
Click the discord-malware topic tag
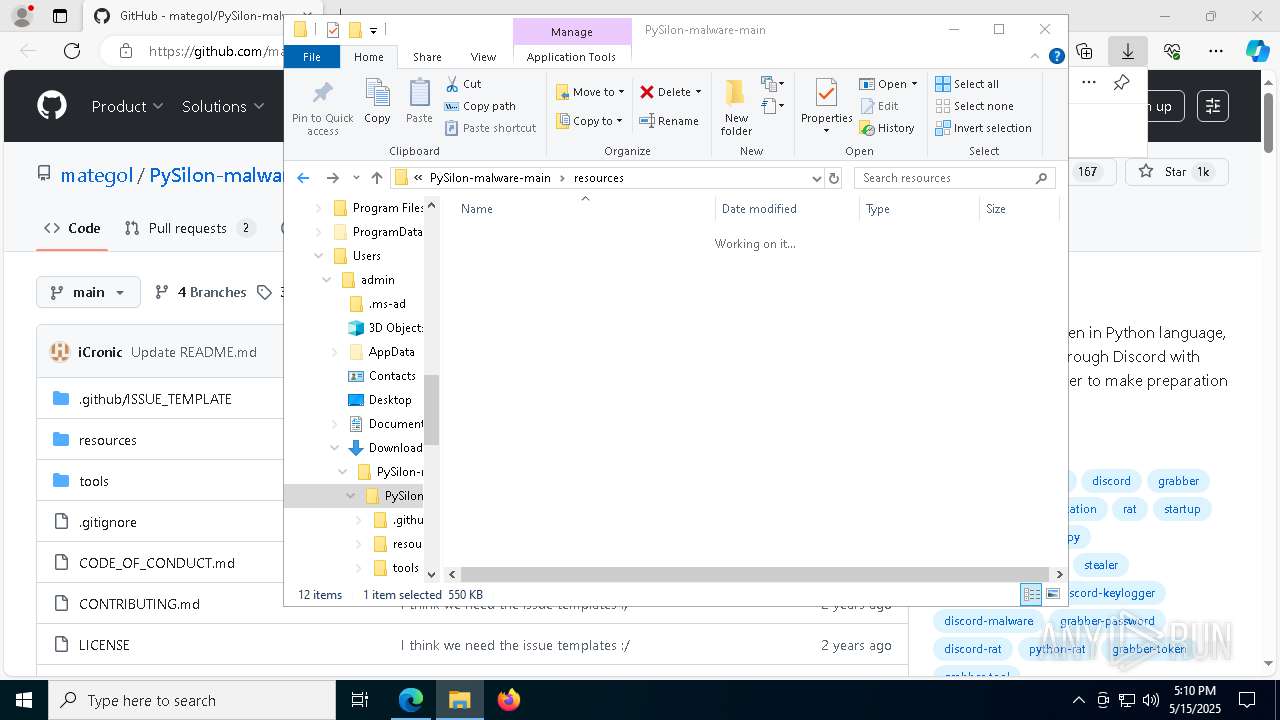click(x=989, y=621)
